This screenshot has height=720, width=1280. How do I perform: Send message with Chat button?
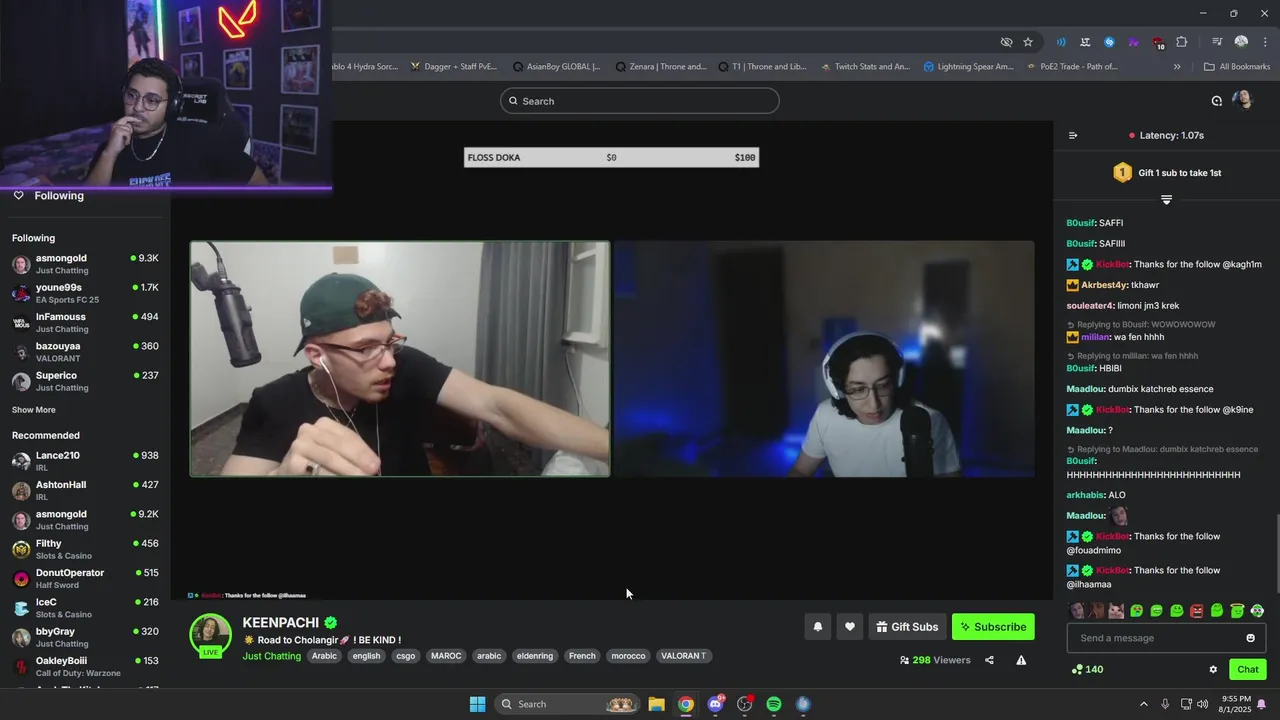point(1248,670)
